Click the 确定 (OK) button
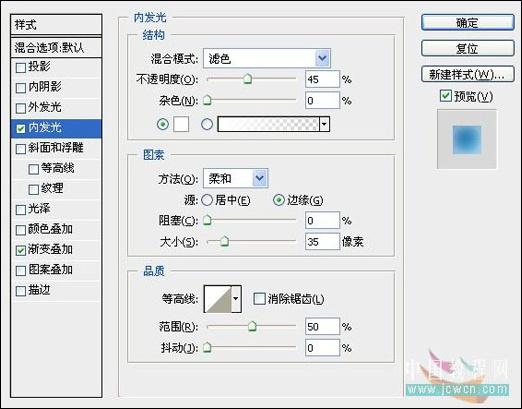This screenshot has height=409, width=522. tap(468, 23)
